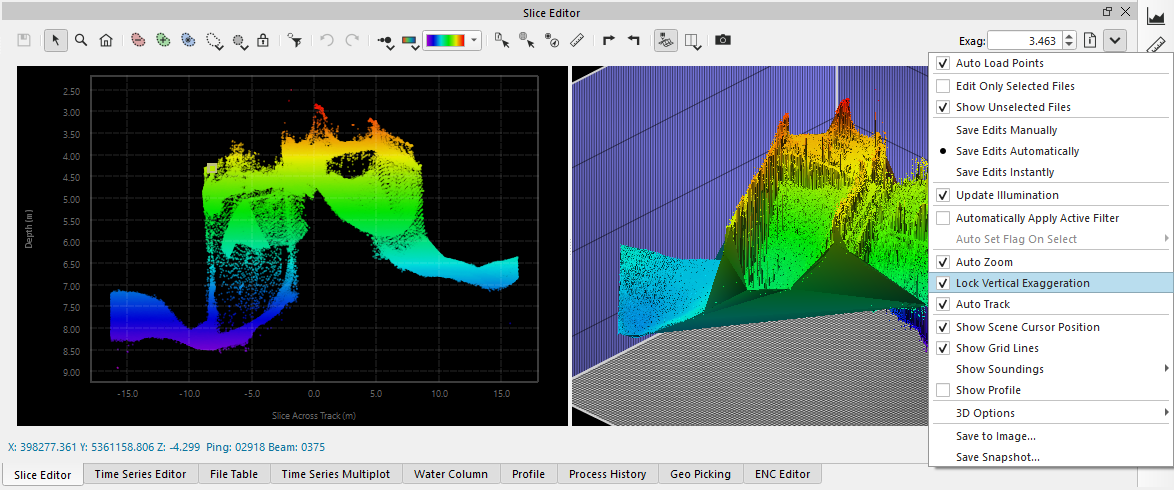Click the padlock lock icon
The width and height of the screenshot is (1174, 490).
coord(263,40)
